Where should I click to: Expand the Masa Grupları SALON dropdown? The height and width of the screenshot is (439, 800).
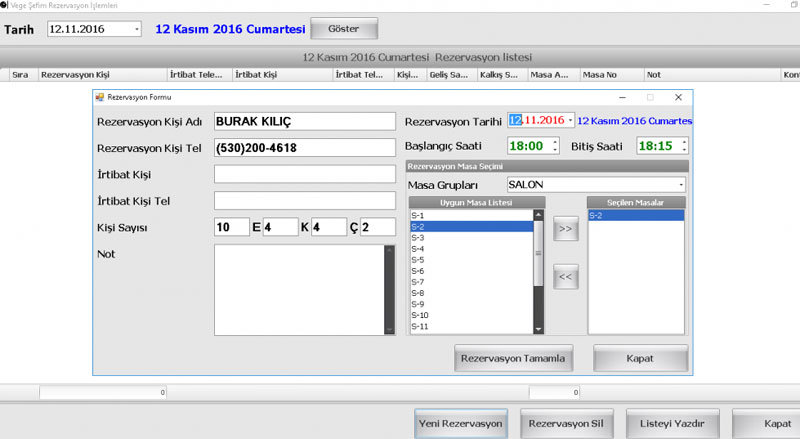tap(681, 185)
